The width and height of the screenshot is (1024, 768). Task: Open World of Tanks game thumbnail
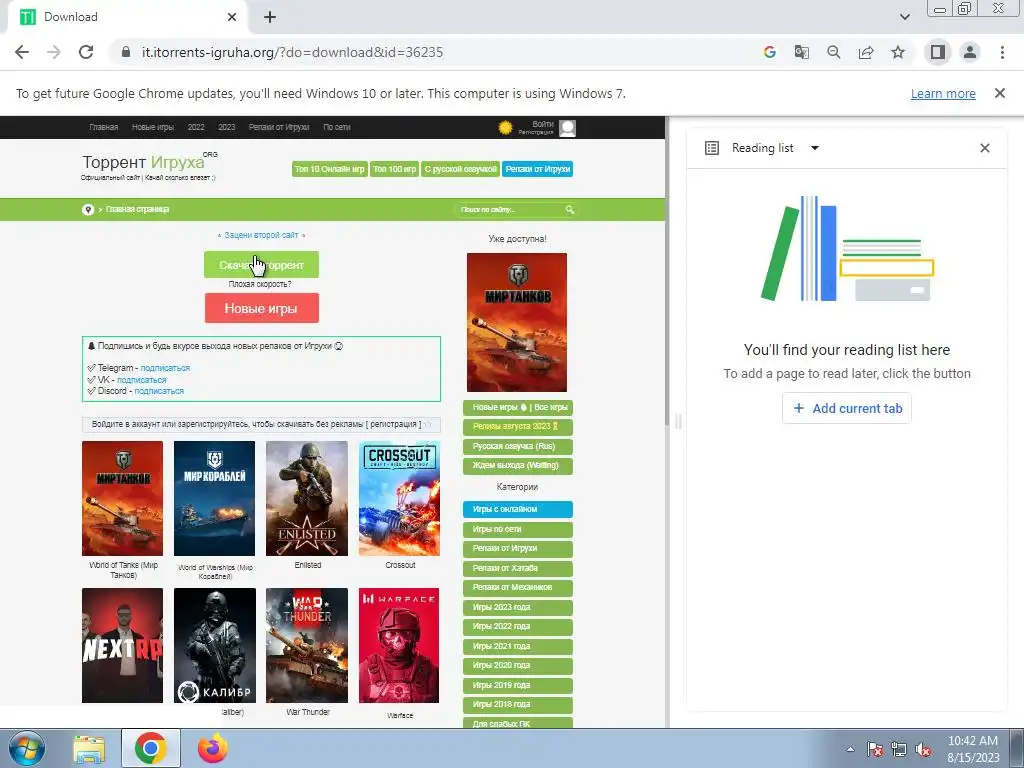(x=123, y=498)
